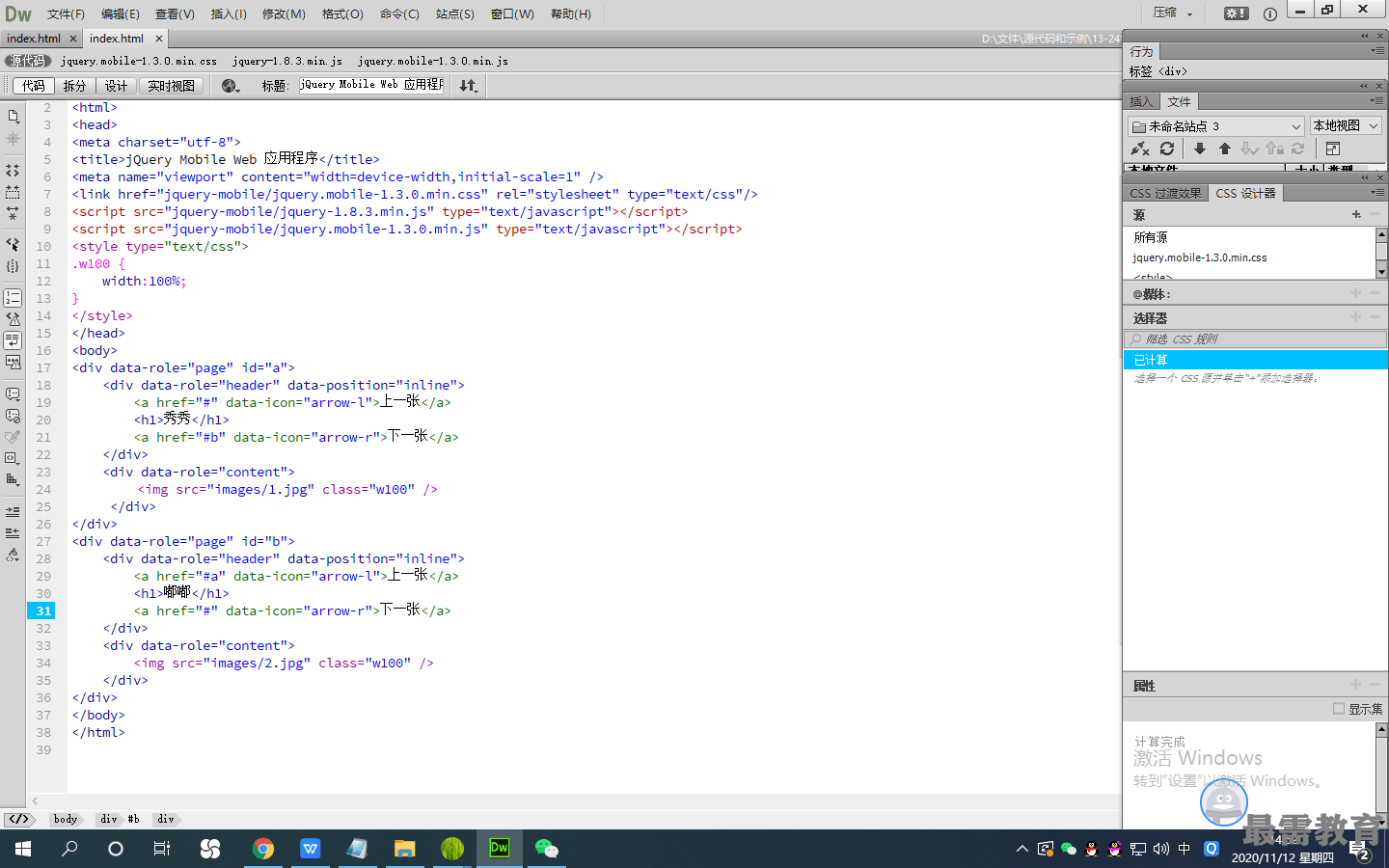The height and width of the screenshot is (868, 1389).
Task: Open related file jquery-1.8.3.min.js
Action: pyautogui.click(x=287, y=61)
